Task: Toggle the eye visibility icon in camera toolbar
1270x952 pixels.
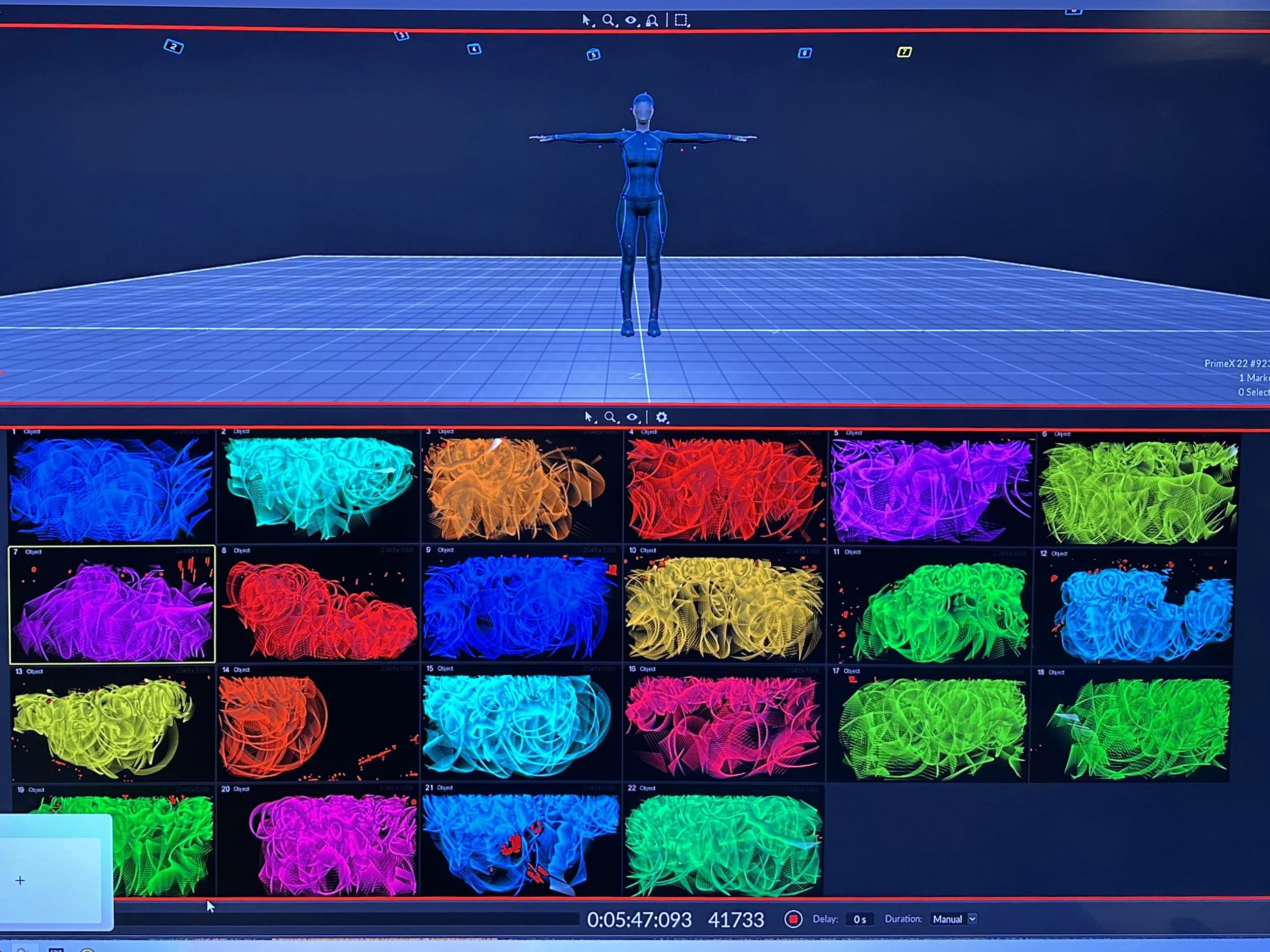Action: (x=632, y=417)
